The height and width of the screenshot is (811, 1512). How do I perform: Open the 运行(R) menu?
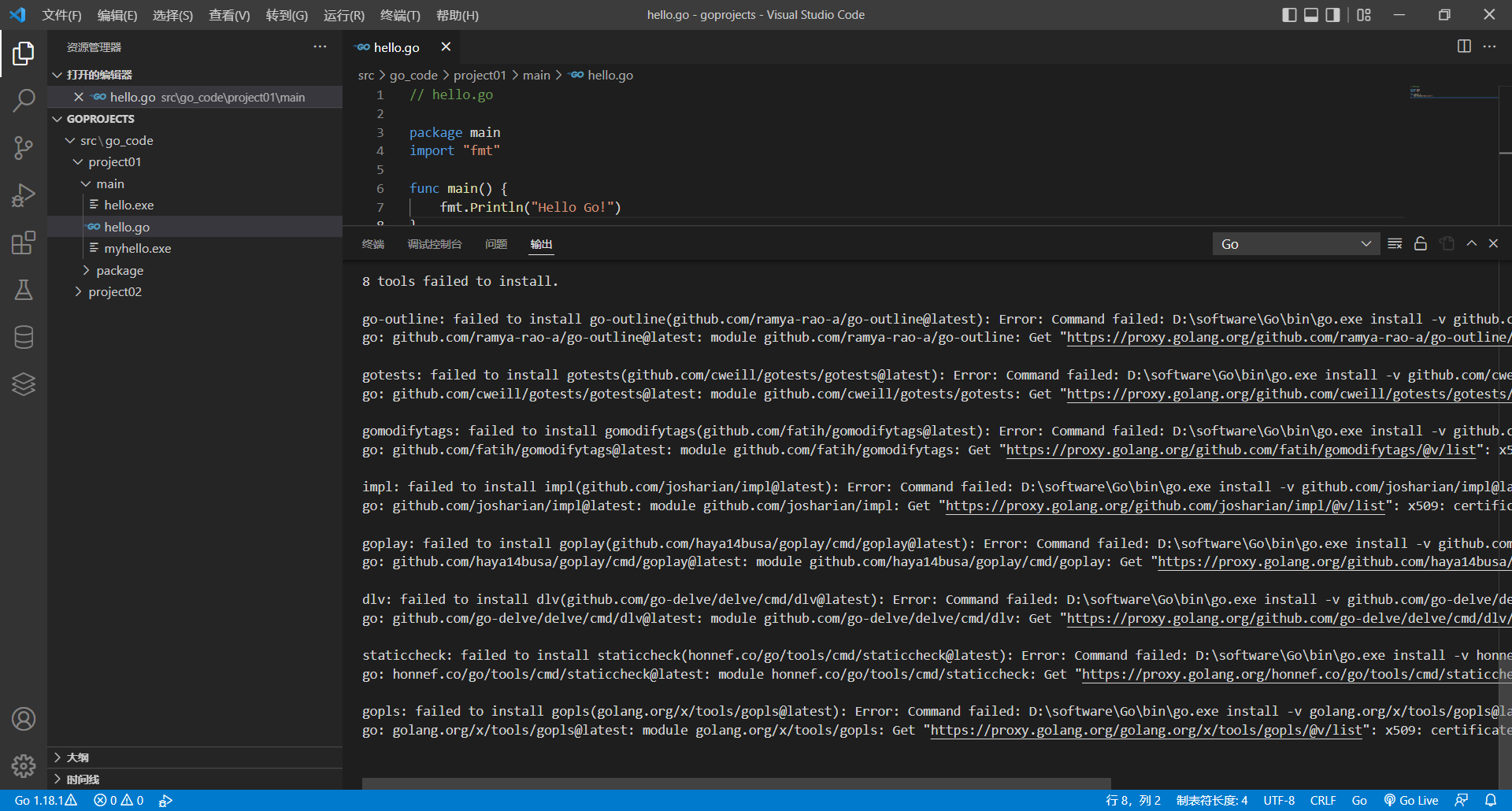pos(344,15)
